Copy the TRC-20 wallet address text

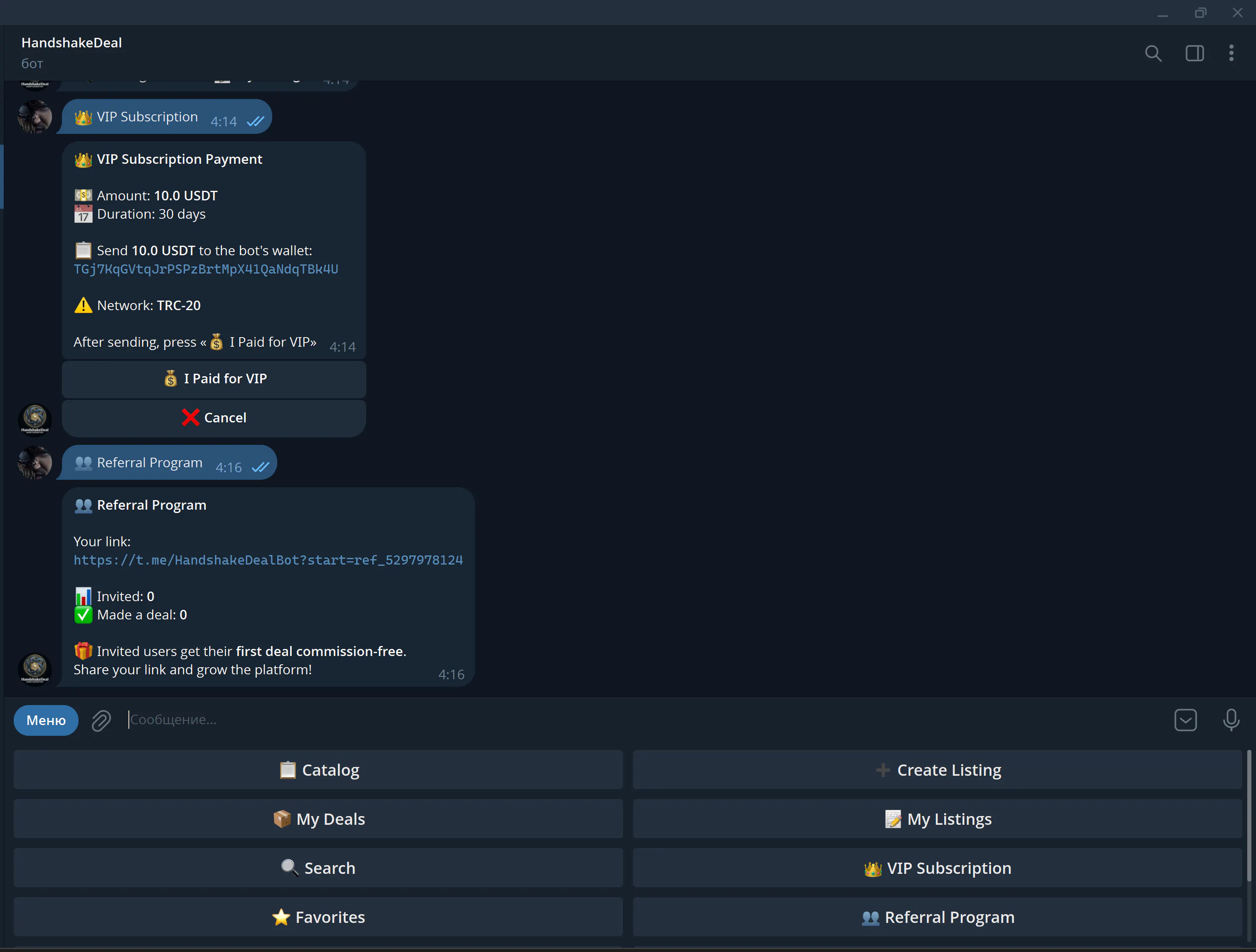pyautogui.click(x=206, y=269)
